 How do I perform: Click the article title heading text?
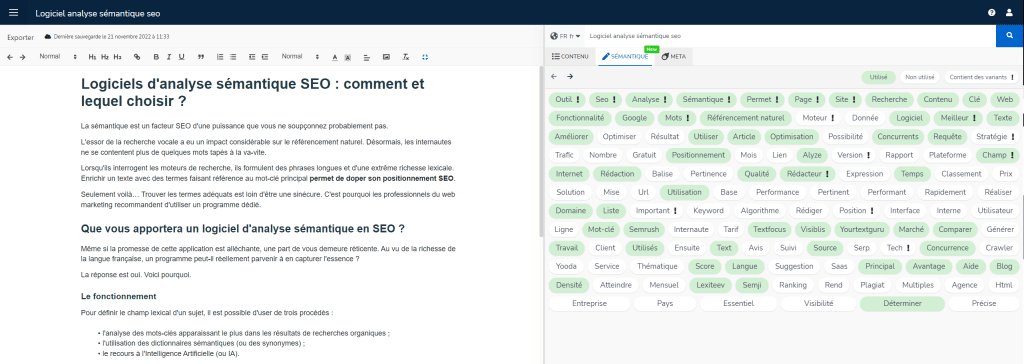tap(253, 93)
